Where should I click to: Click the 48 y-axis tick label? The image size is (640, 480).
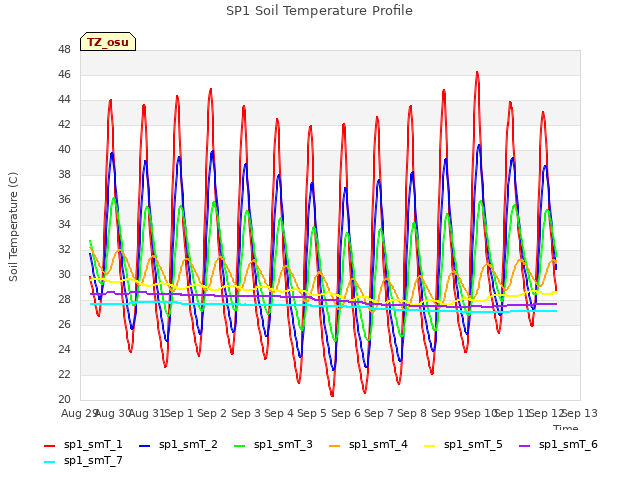click(64, 49)
